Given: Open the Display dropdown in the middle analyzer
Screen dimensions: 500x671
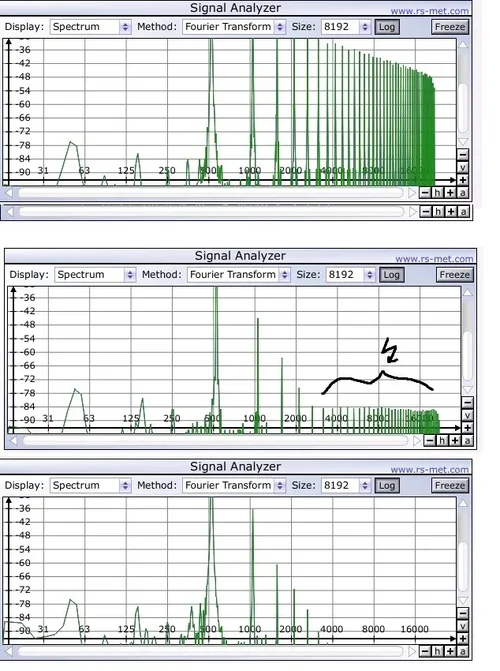Looking at the screenshot, I should (x=95, y=275).
